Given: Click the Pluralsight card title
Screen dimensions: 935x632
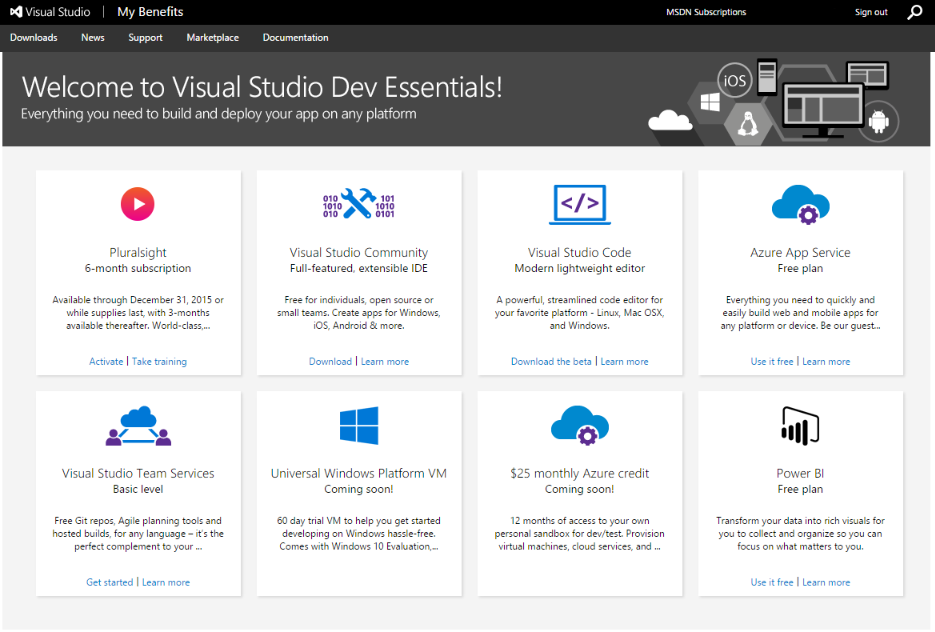Looking at the screenshot, I should tap(138, 252).
